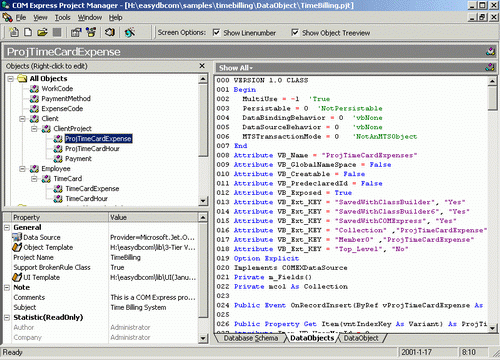Close the Objects panel with X
The width and height of the screenshot is (500, 360).
click(202, 66)
